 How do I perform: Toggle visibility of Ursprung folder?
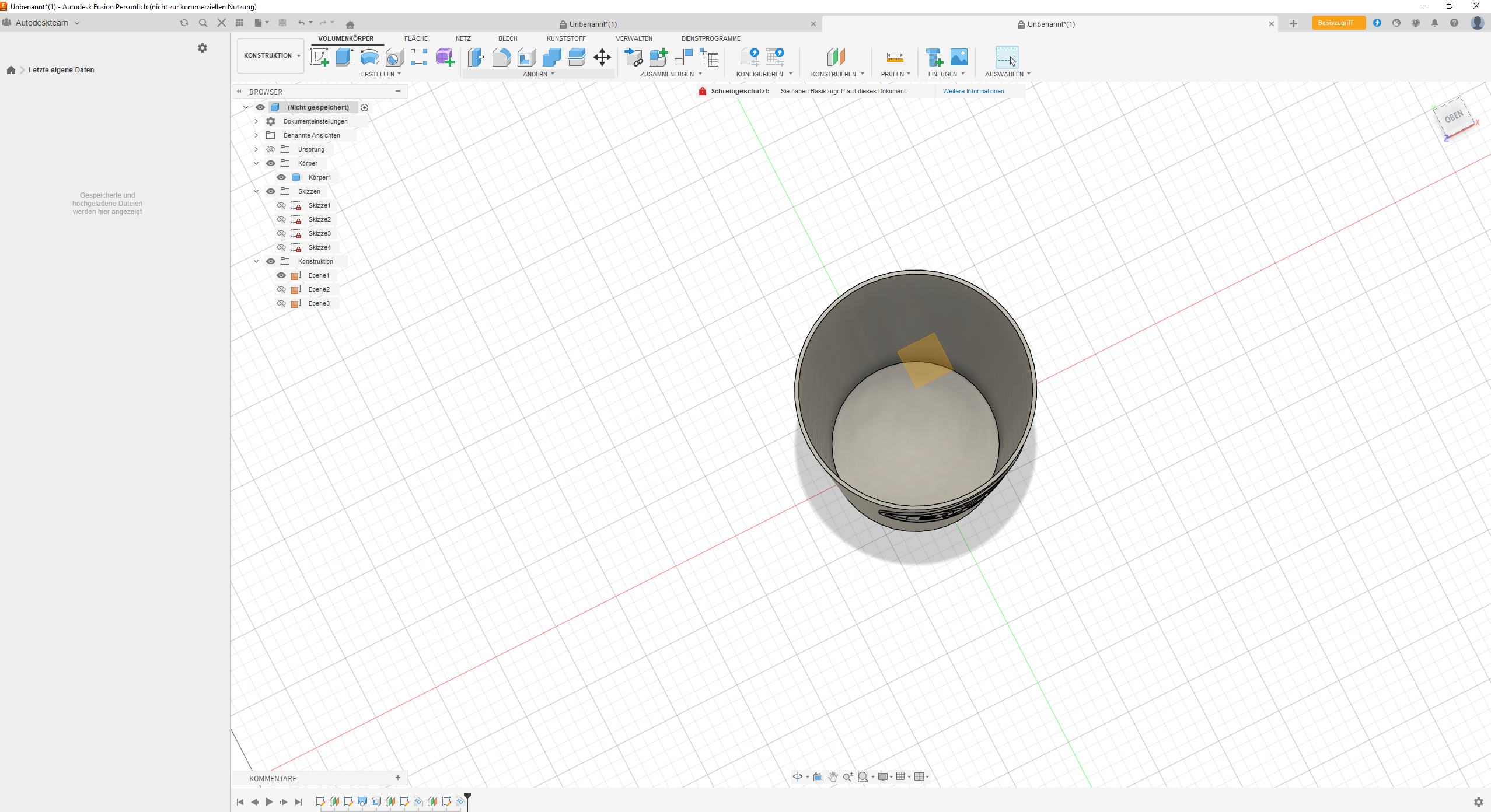point(271,149)
